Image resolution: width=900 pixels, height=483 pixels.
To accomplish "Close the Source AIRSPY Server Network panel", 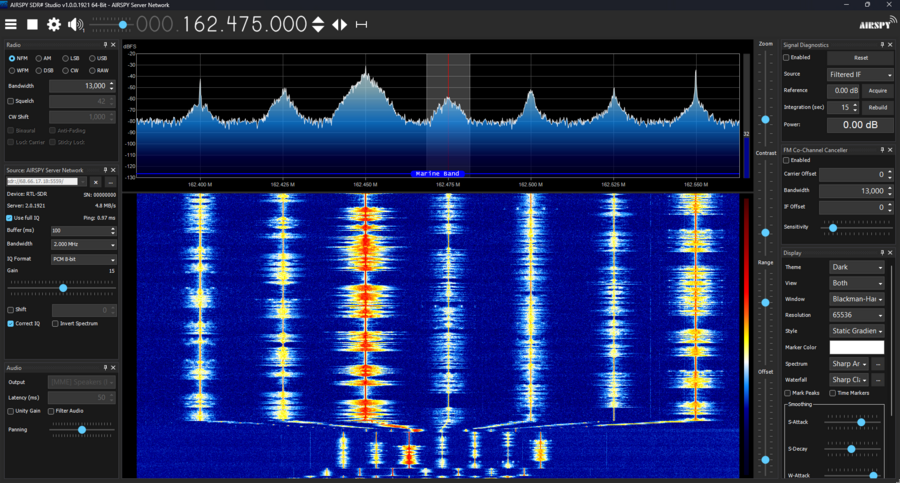I will pos(113,170).
